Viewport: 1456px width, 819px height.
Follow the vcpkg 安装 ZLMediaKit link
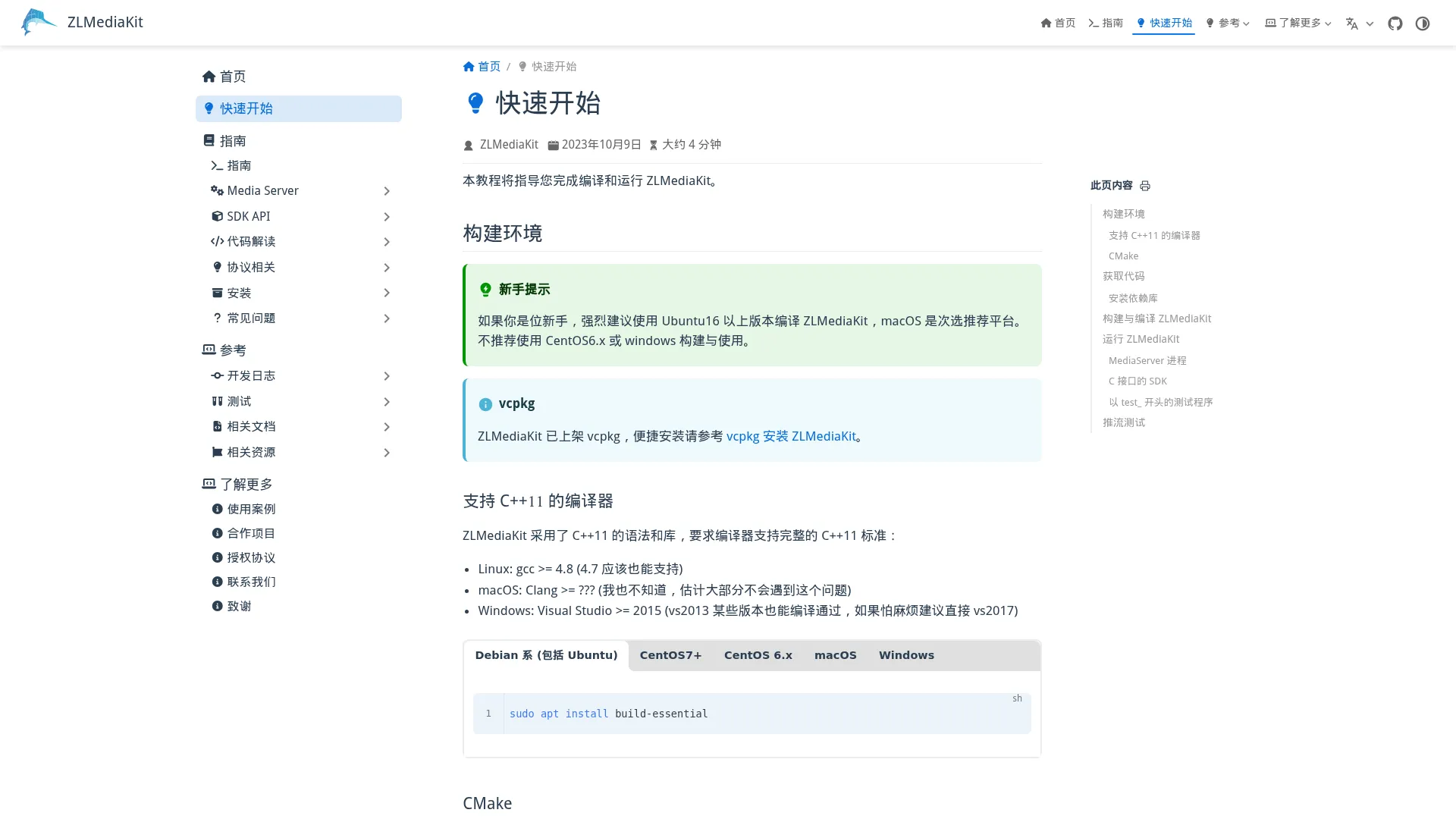(x=791, y=436)
